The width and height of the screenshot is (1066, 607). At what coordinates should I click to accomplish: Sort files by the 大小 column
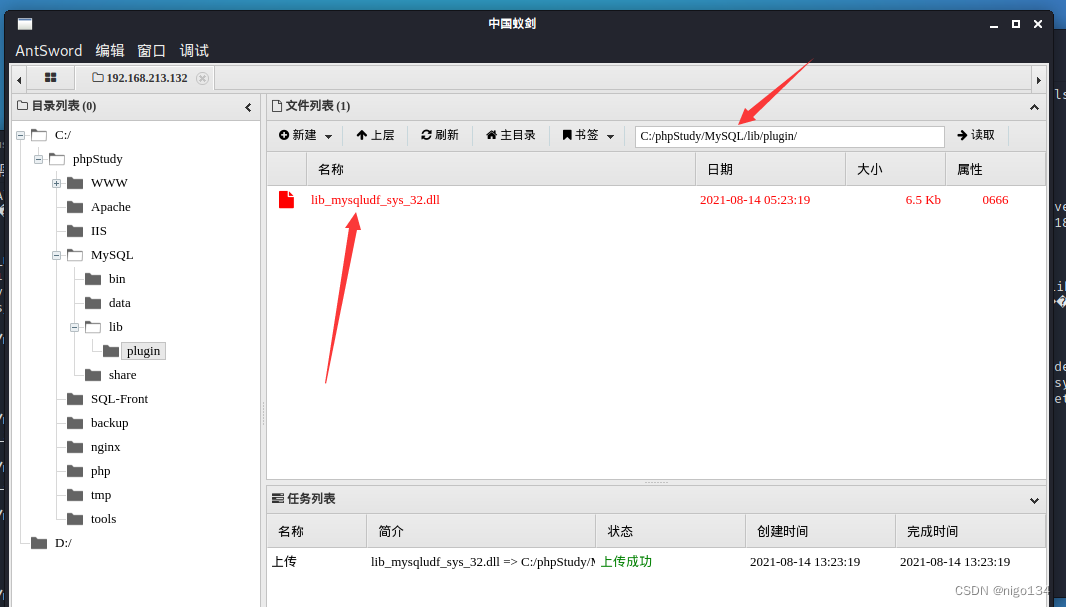pos(895,169)
